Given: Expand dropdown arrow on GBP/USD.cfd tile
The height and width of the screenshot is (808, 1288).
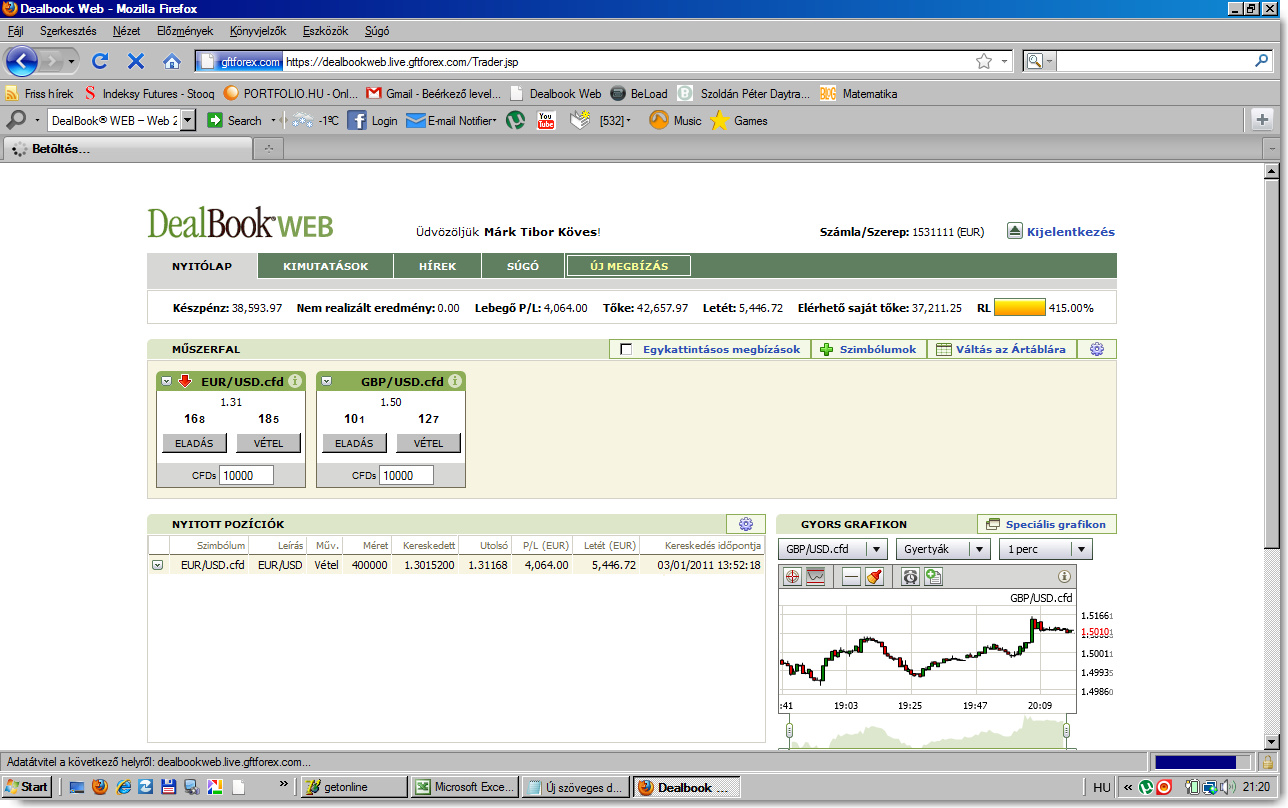Looking at the screenshot, I should 326,381.
